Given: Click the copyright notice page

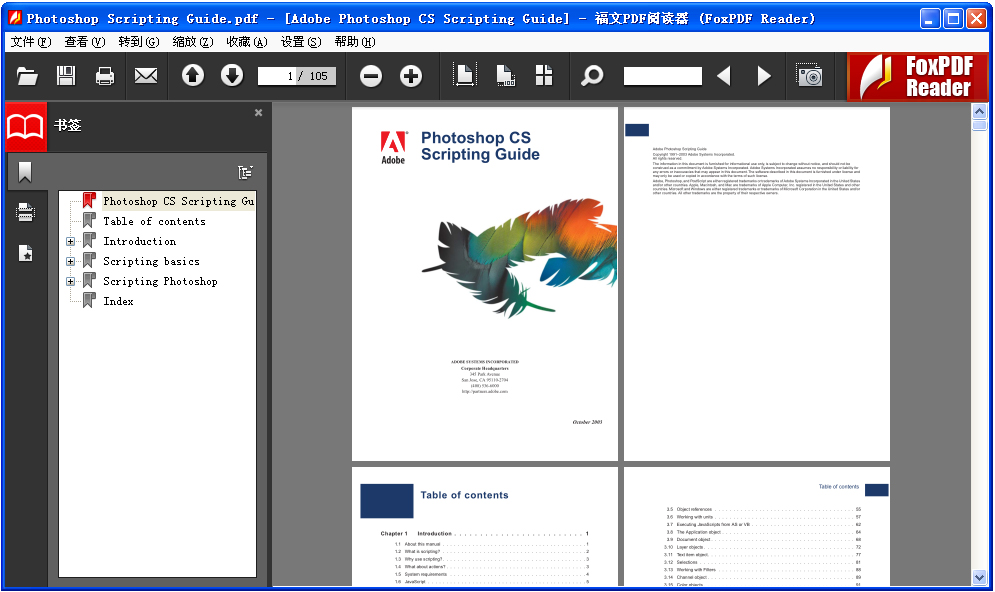Looking at the screenshot, I should coord(756,284).
